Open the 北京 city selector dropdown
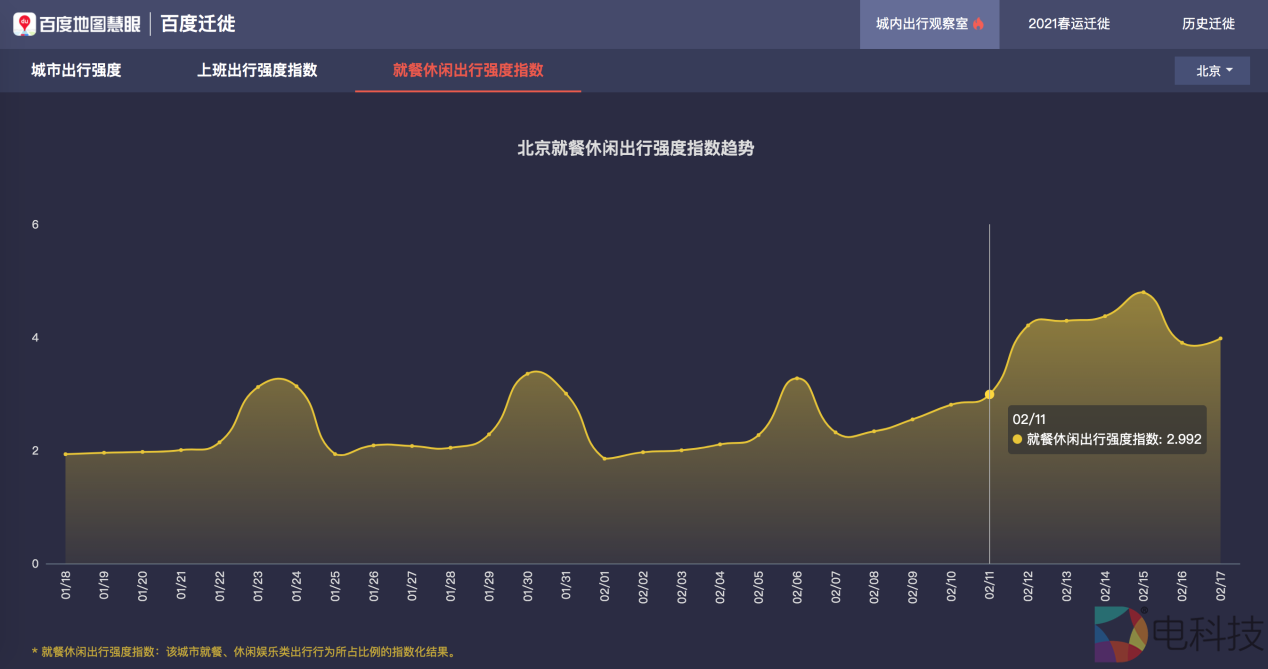 (x=1211, y=71)
